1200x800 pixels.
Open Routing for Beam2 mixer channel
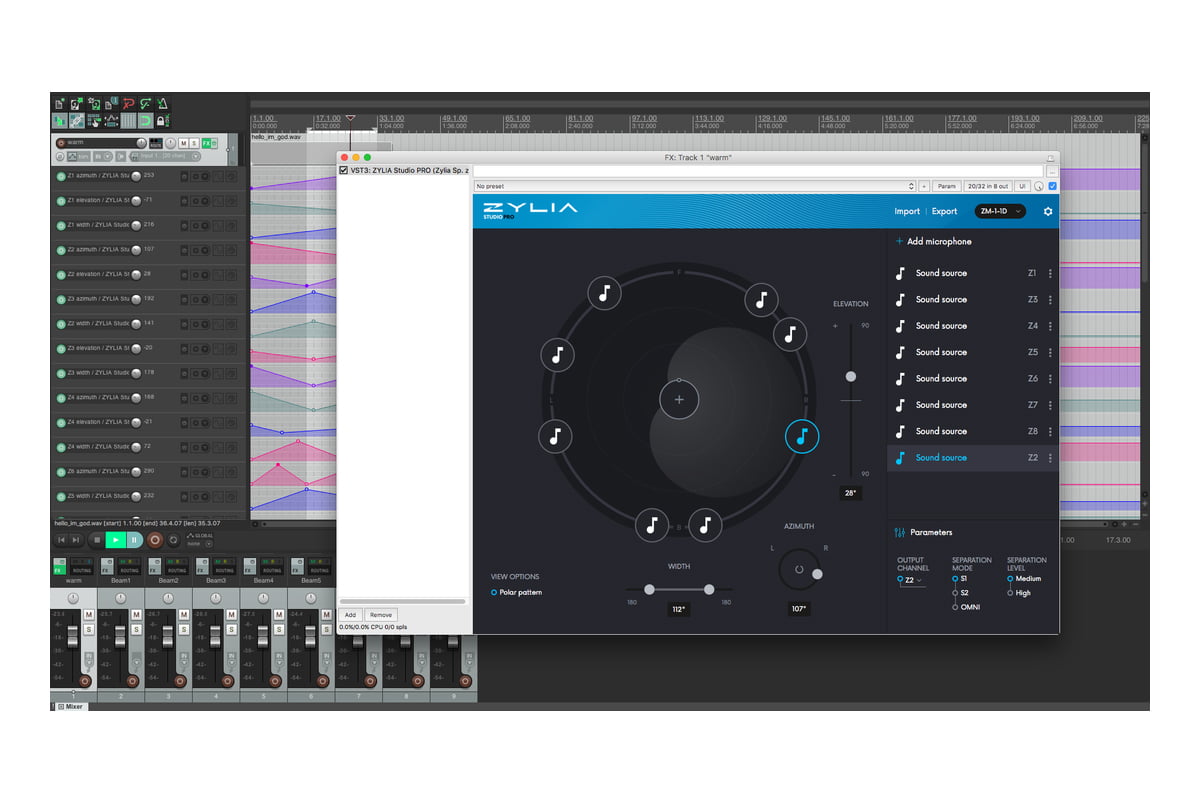[x=177, y=567]
